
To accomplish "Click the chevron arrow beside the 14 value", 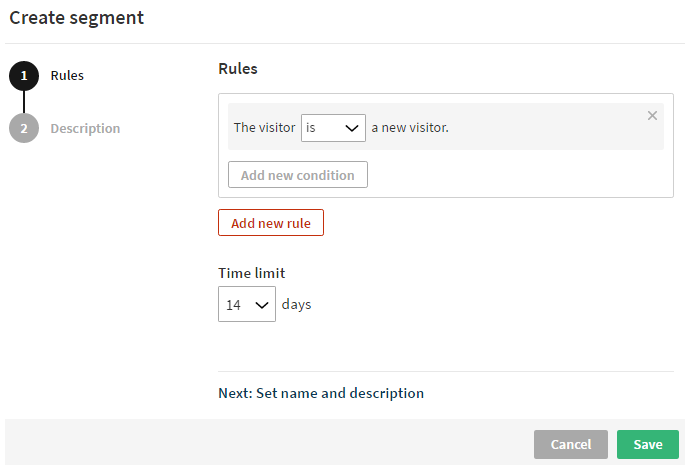I will 262,304.
